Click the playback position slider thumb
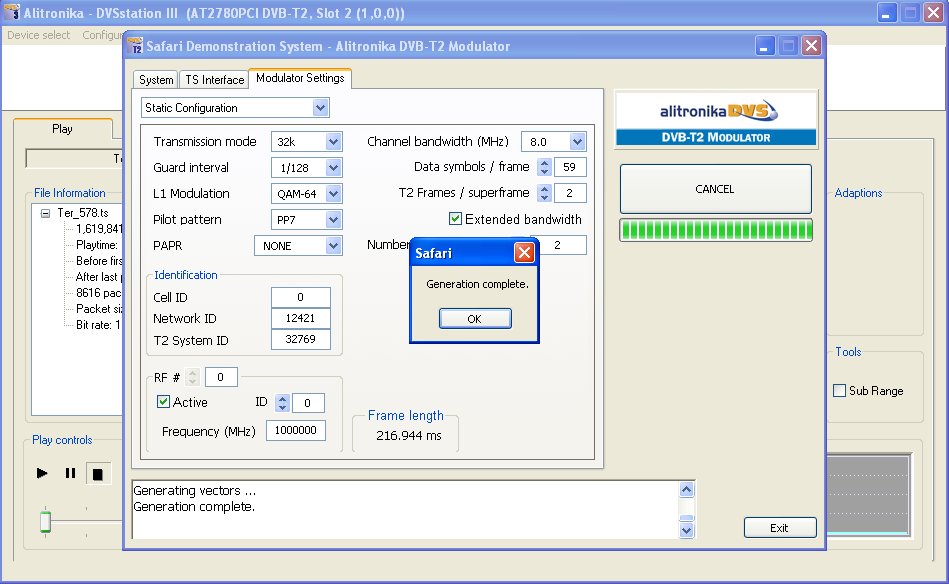This screenshot has height=584, width=949. (45, 522)
